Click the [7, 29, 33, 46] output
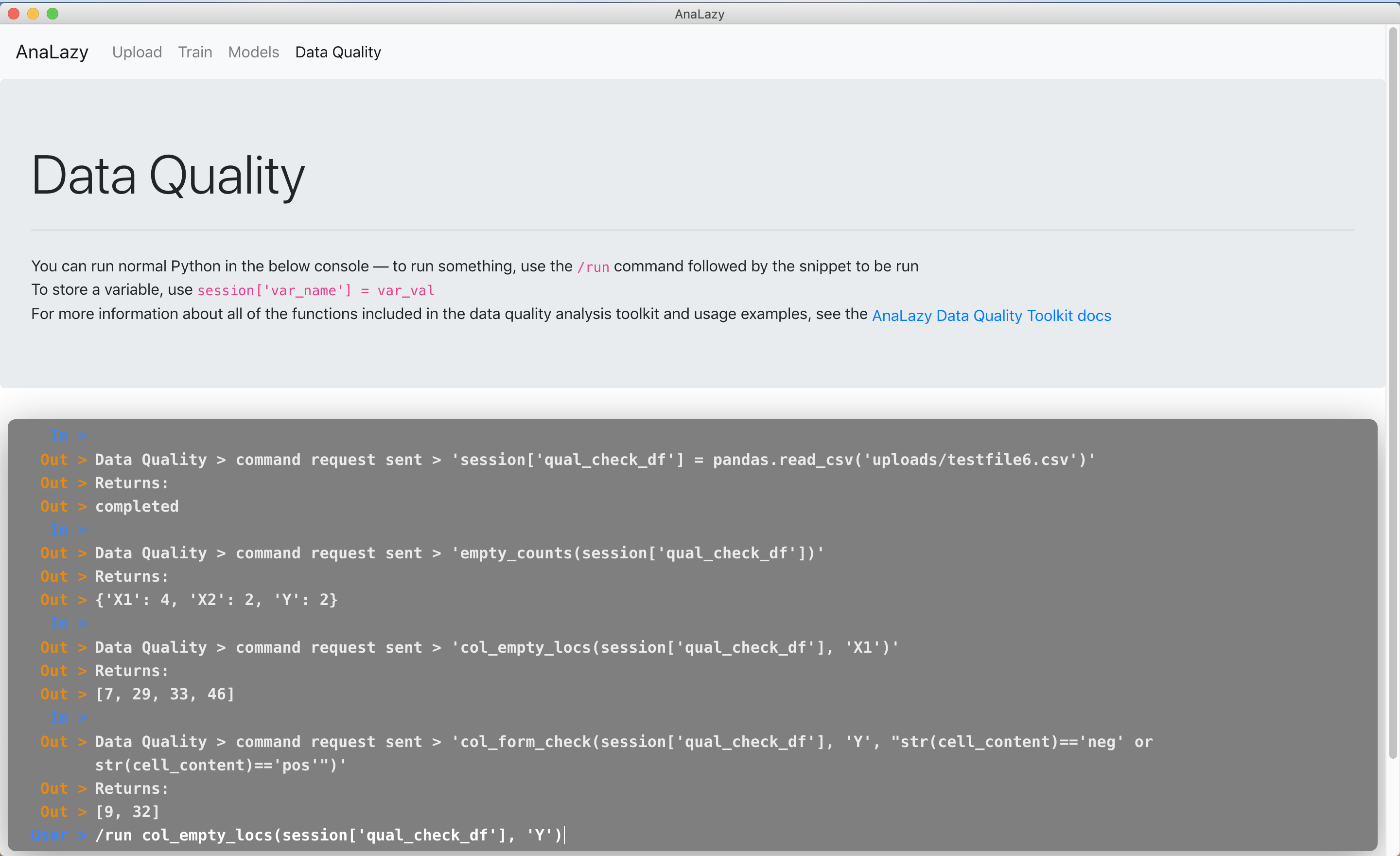Screen dimensions: 1400x856 coord(165,694)
